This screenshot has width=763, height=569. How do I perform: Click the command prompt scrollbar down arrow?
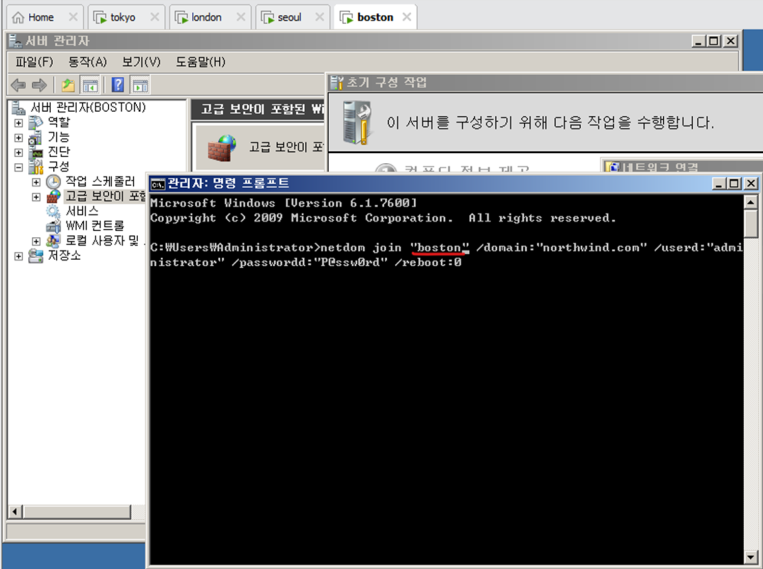pyautogui.click(x=751, y=557)
